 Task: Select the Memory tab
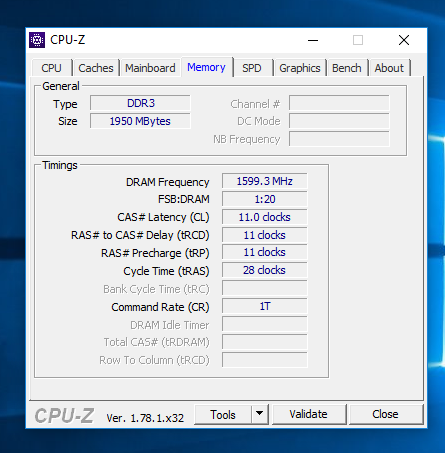206,67
